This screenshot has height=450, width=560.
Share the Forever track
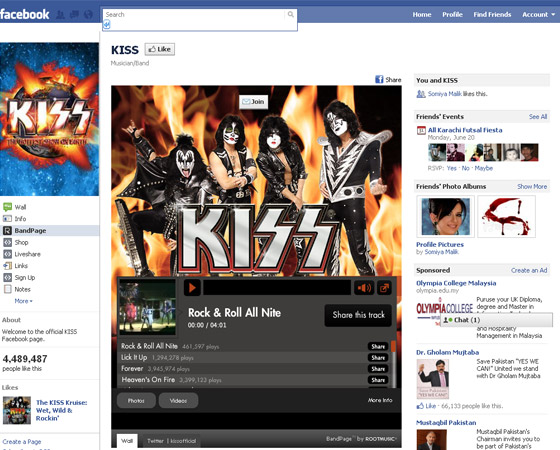tap(378, 369)
